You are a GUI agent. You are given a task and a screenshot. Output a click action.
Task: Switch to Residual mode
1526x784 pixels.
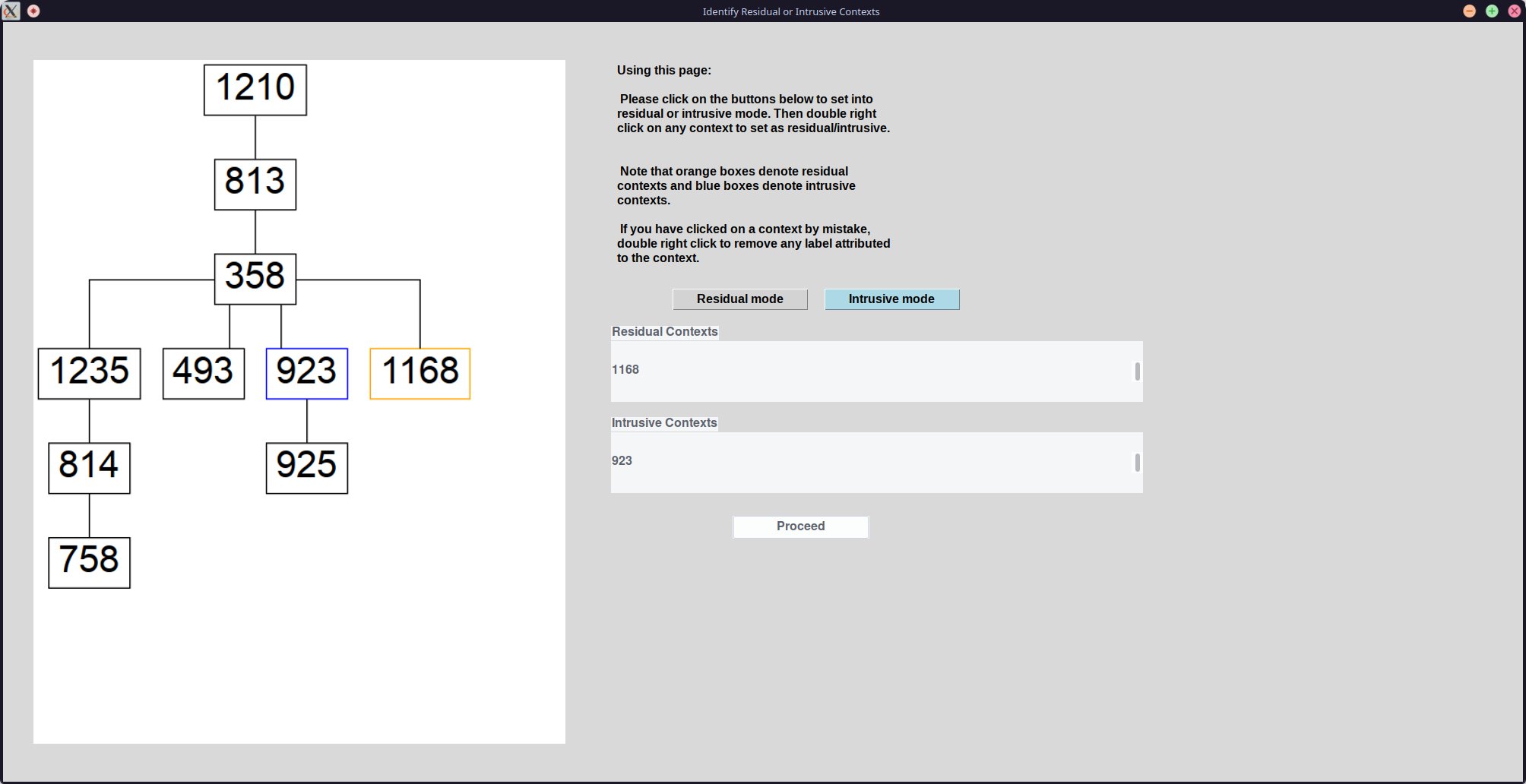pyautogui.click(x=739, y=299)
